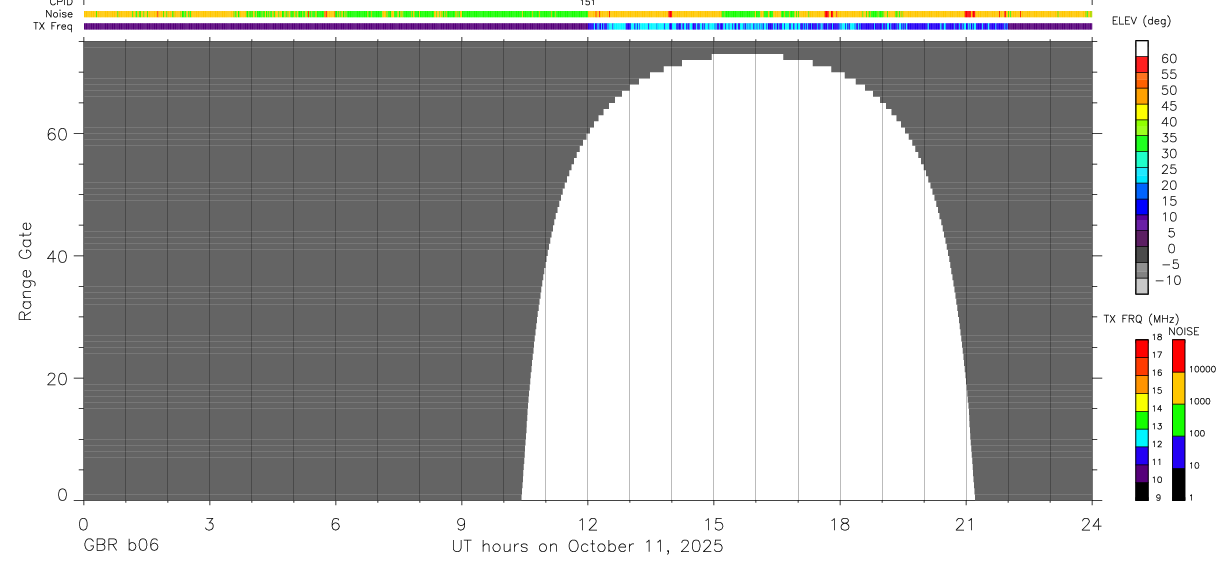The height and width of the screenshot is (567, 1228).
Task: Select the 100 value on NOISE scale
Action: pyautogui.click(x=1198, y=434)
